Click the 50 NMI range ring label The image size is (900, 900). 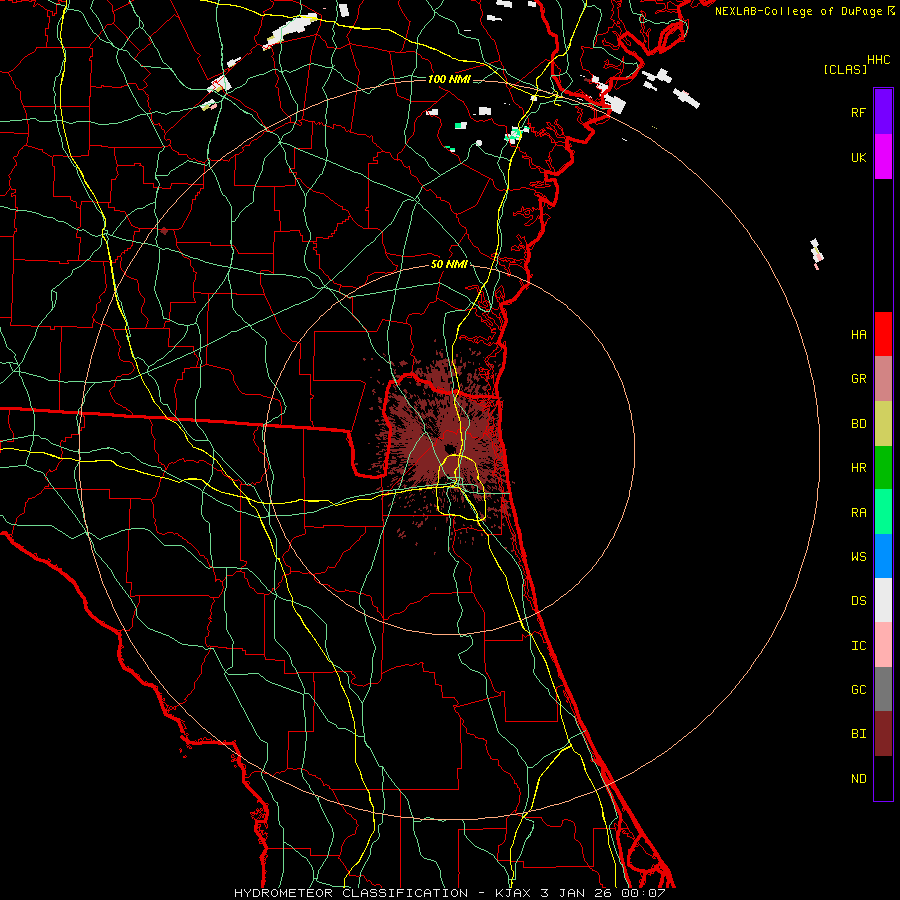449,264
